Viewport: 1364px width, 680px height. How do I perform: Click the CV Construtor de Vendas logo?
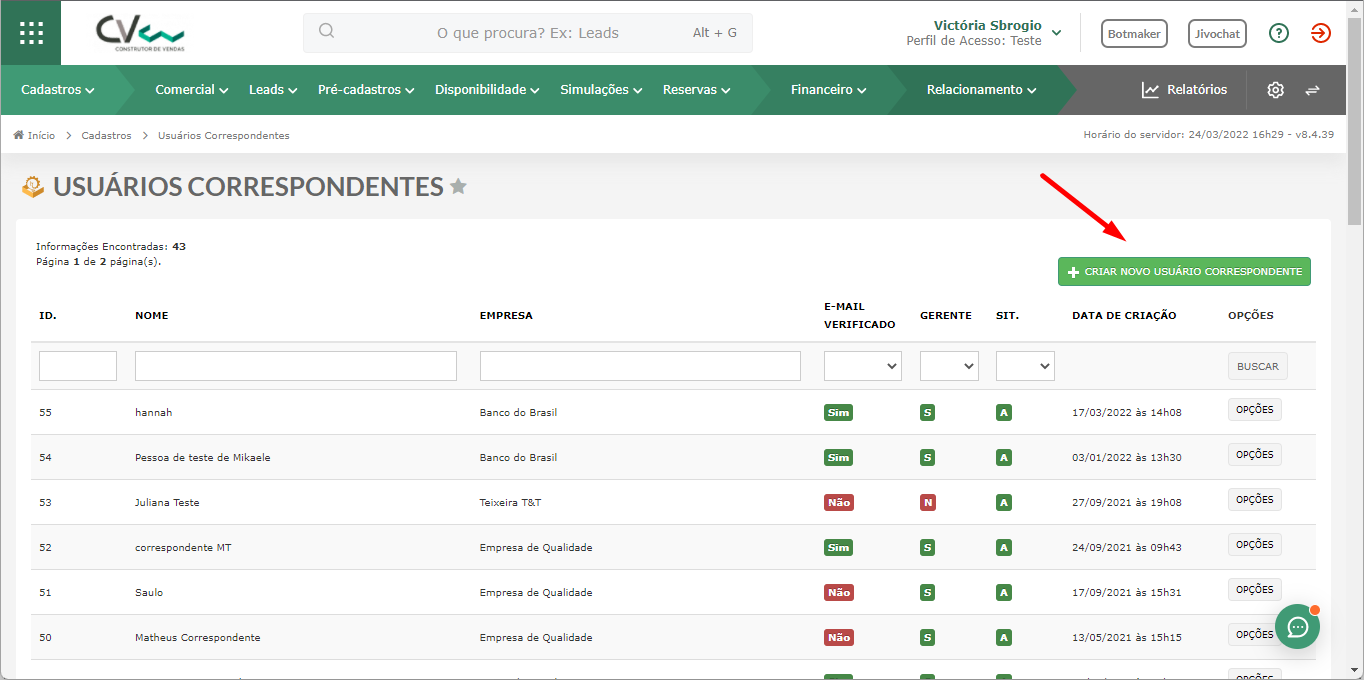pyautogui.click(x=140, y=33)
